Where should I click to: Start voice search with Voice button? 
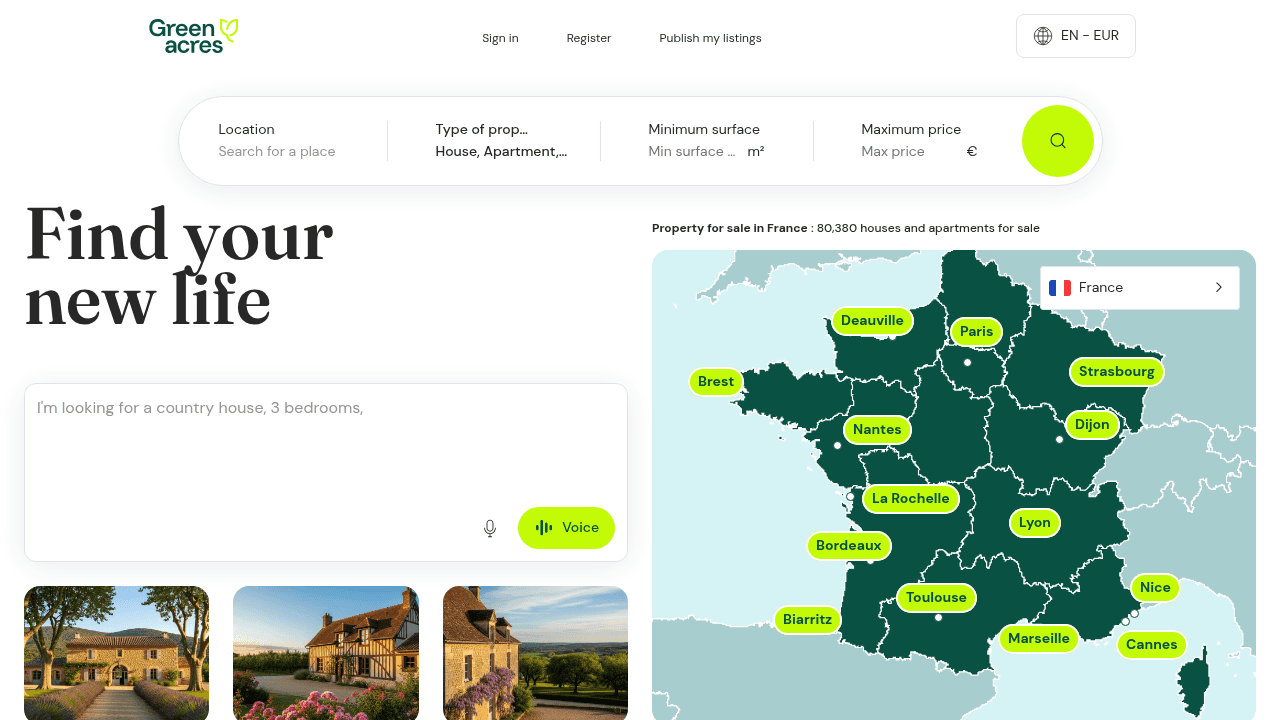tap(566, 528)
